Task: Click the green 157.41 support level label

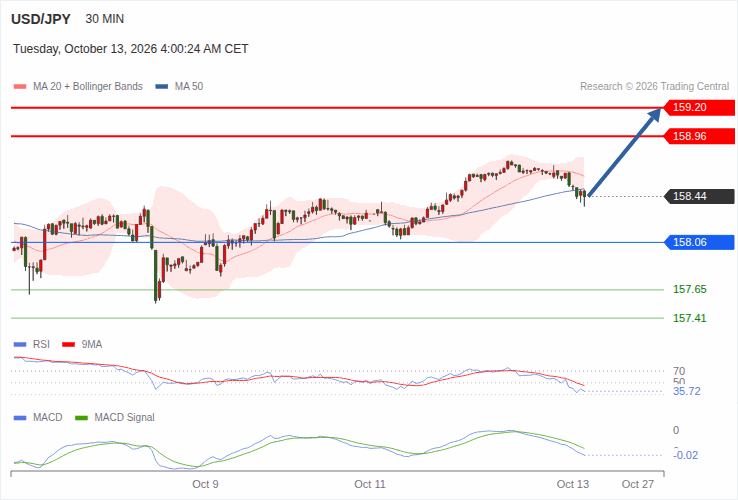Action: point(690,318)
